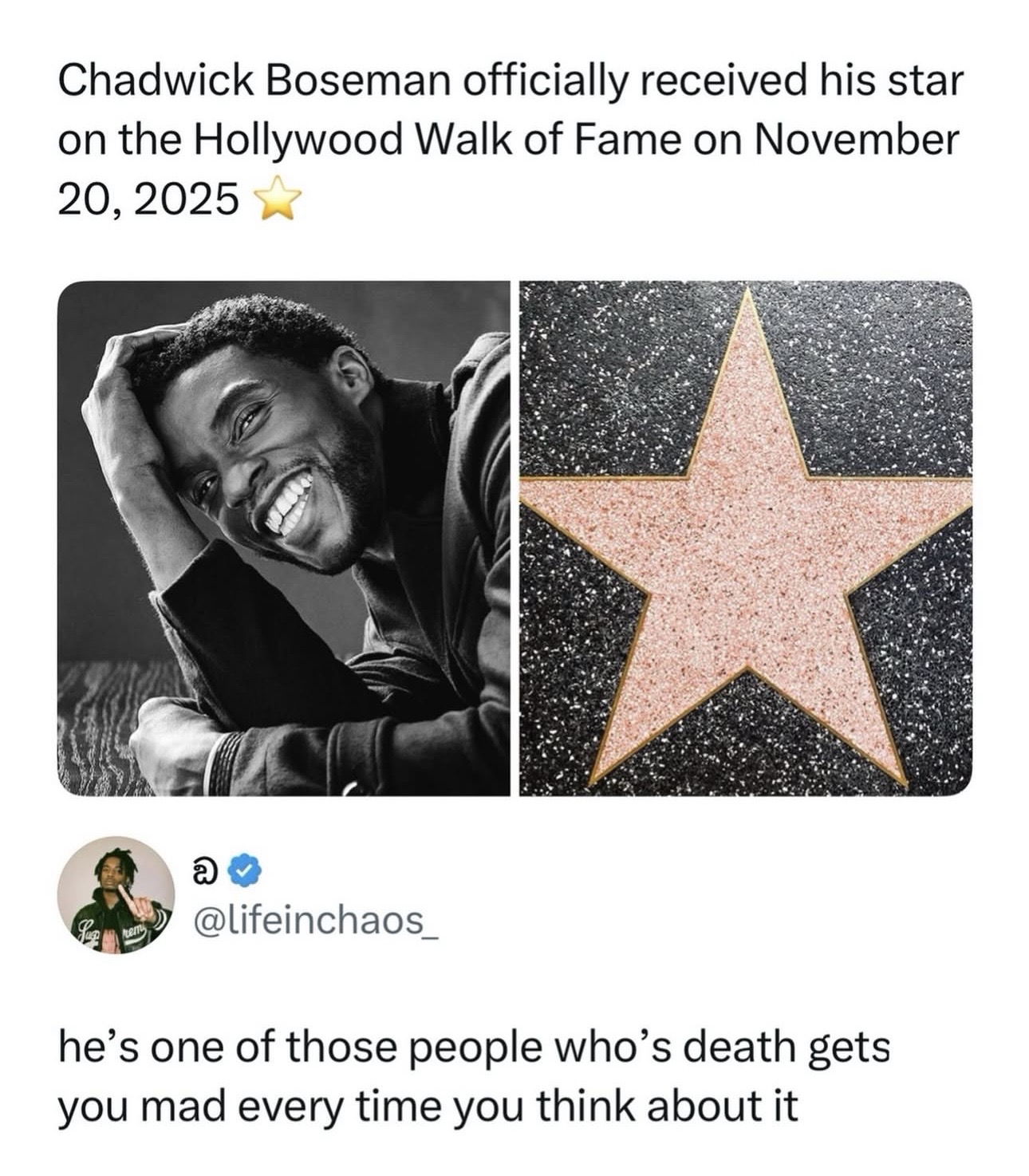Click the @lifeinchaos_ handle

click(x=317, y=924)
